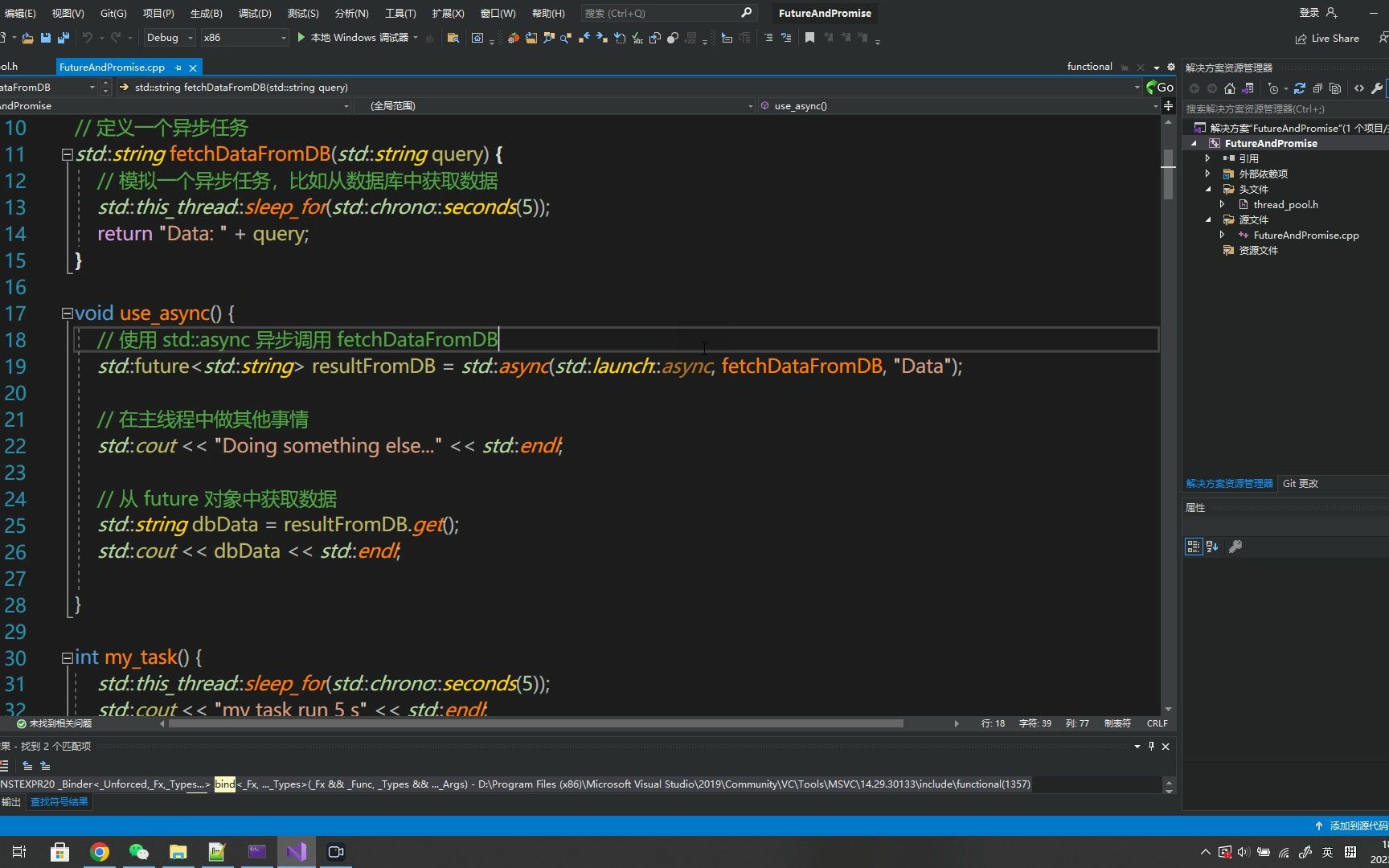Close the FutureAndPromise.cpp tab
Image resolution: width=1389 pixels, height=868 pixels.
[x=193, y=68]
